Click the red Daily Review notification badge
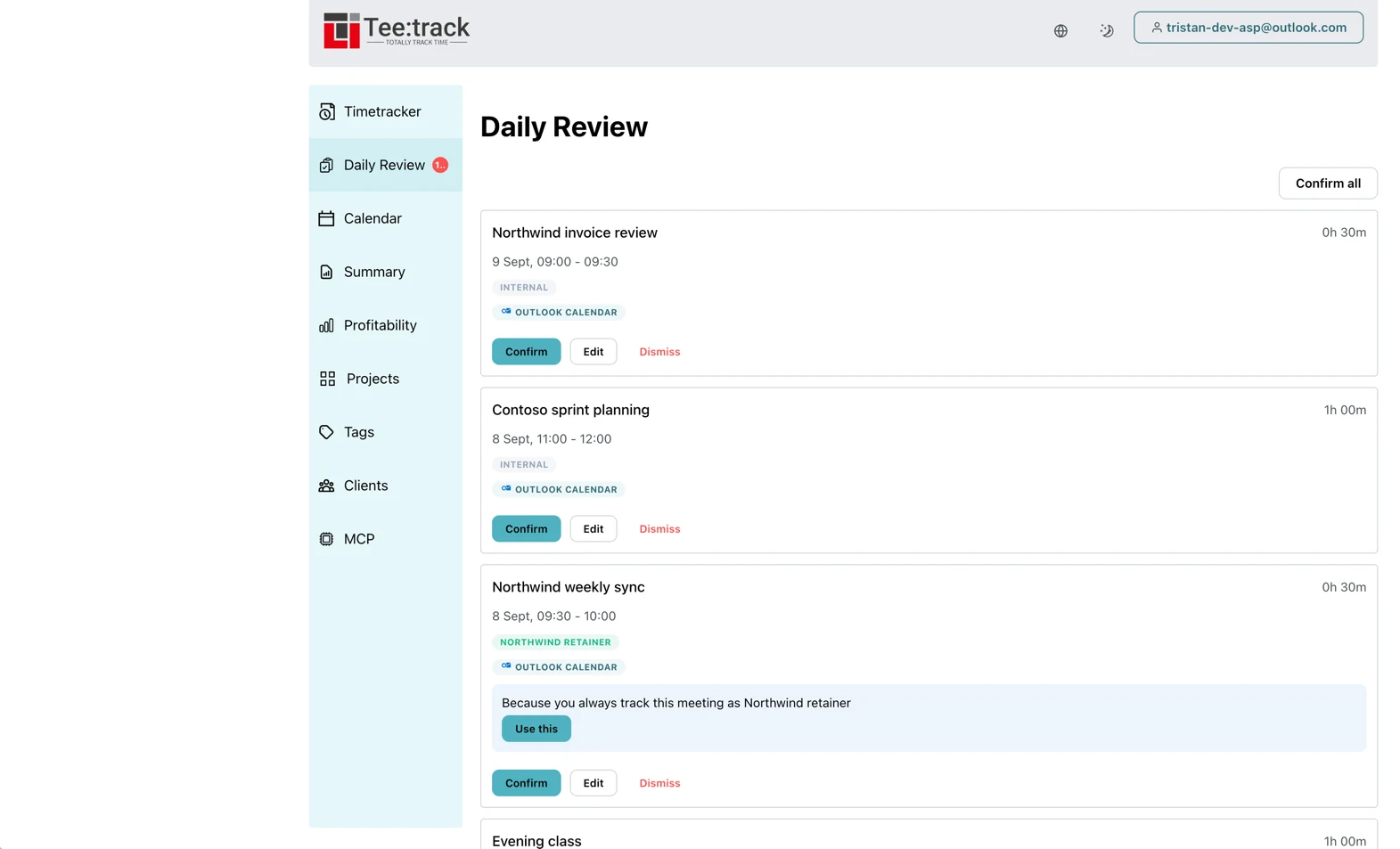Screen dimensions: 1400x849 coord(440,165)
